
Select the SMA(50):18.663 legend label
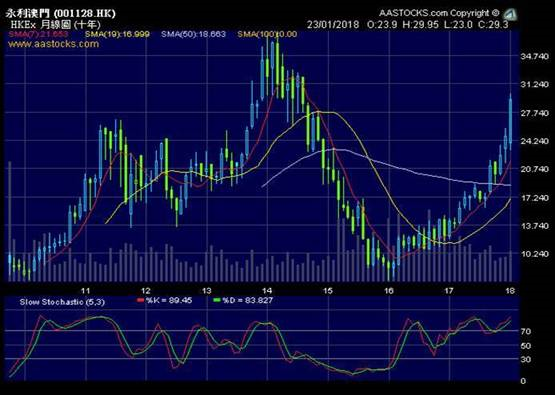[x=193, y=34]
